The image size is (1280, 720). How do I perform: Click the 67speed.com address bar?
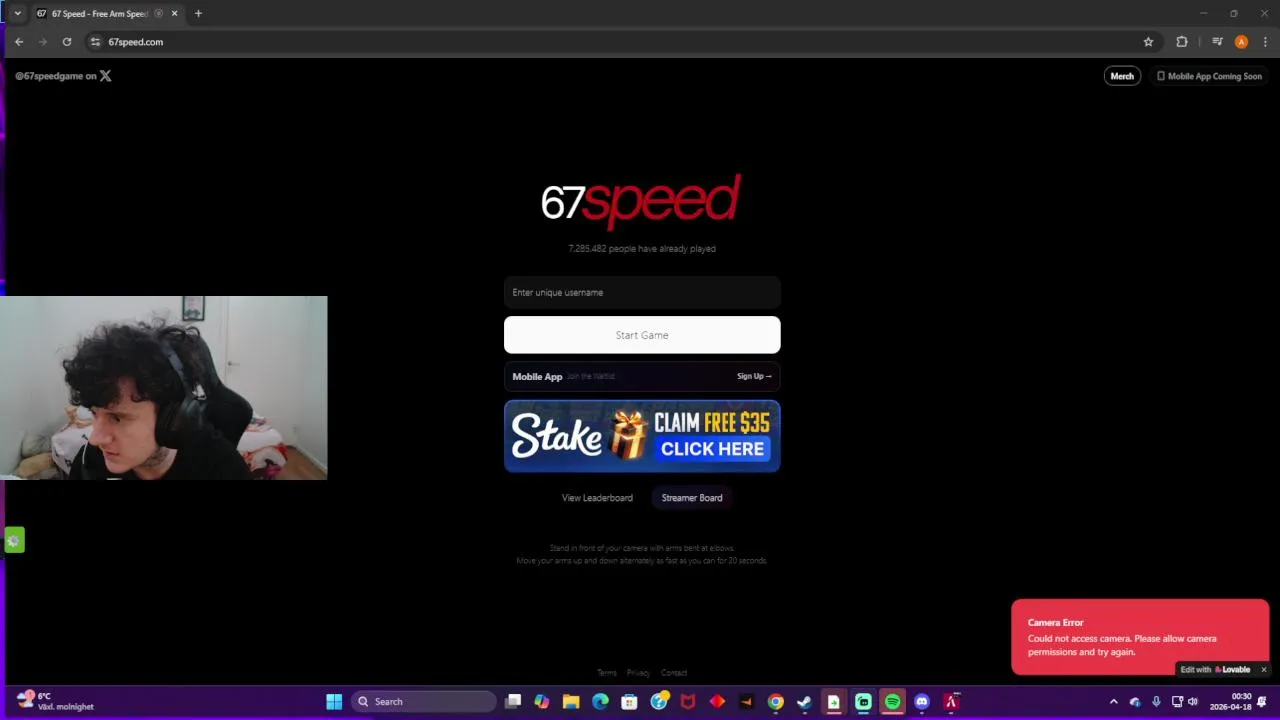point(620,42)
